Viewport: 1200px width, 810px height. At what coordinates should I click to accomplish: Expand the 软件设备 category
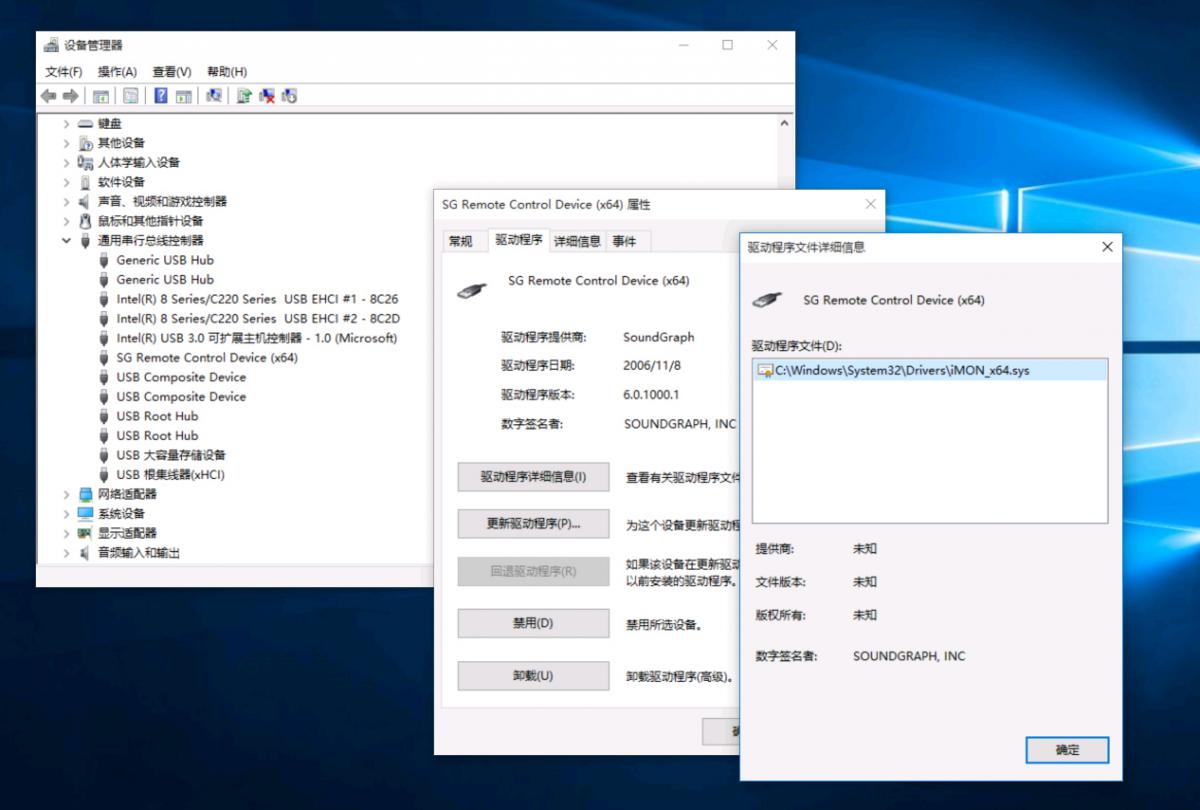click(66, 182)
